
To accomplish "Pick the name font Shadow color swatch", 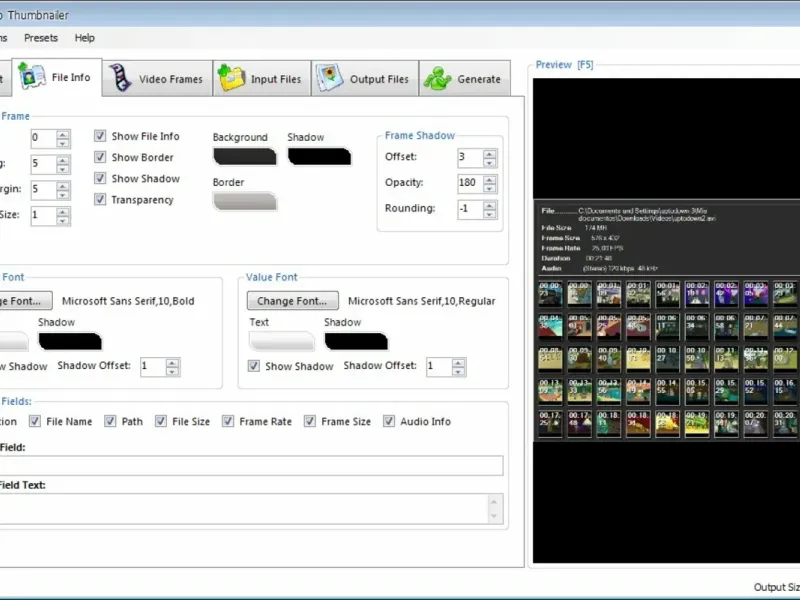I will click(70, 341).
